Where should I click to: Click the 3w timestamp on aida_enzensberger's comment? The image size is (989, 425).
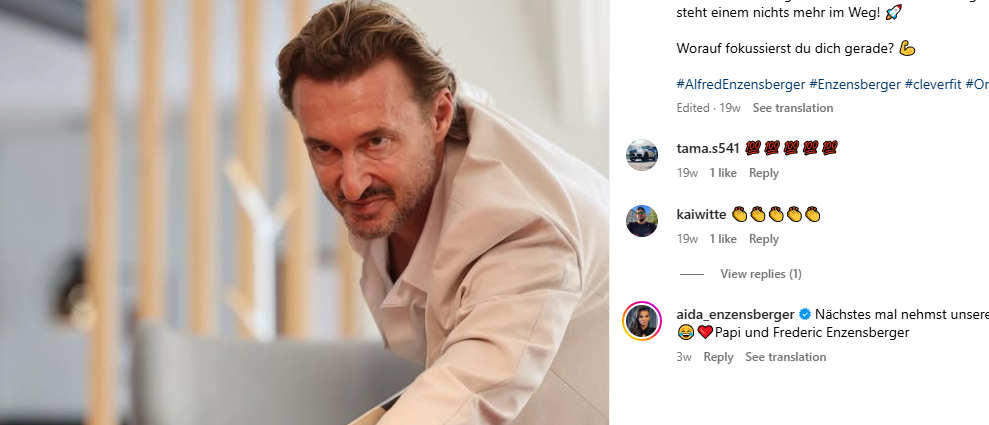[x=684, y=357]
